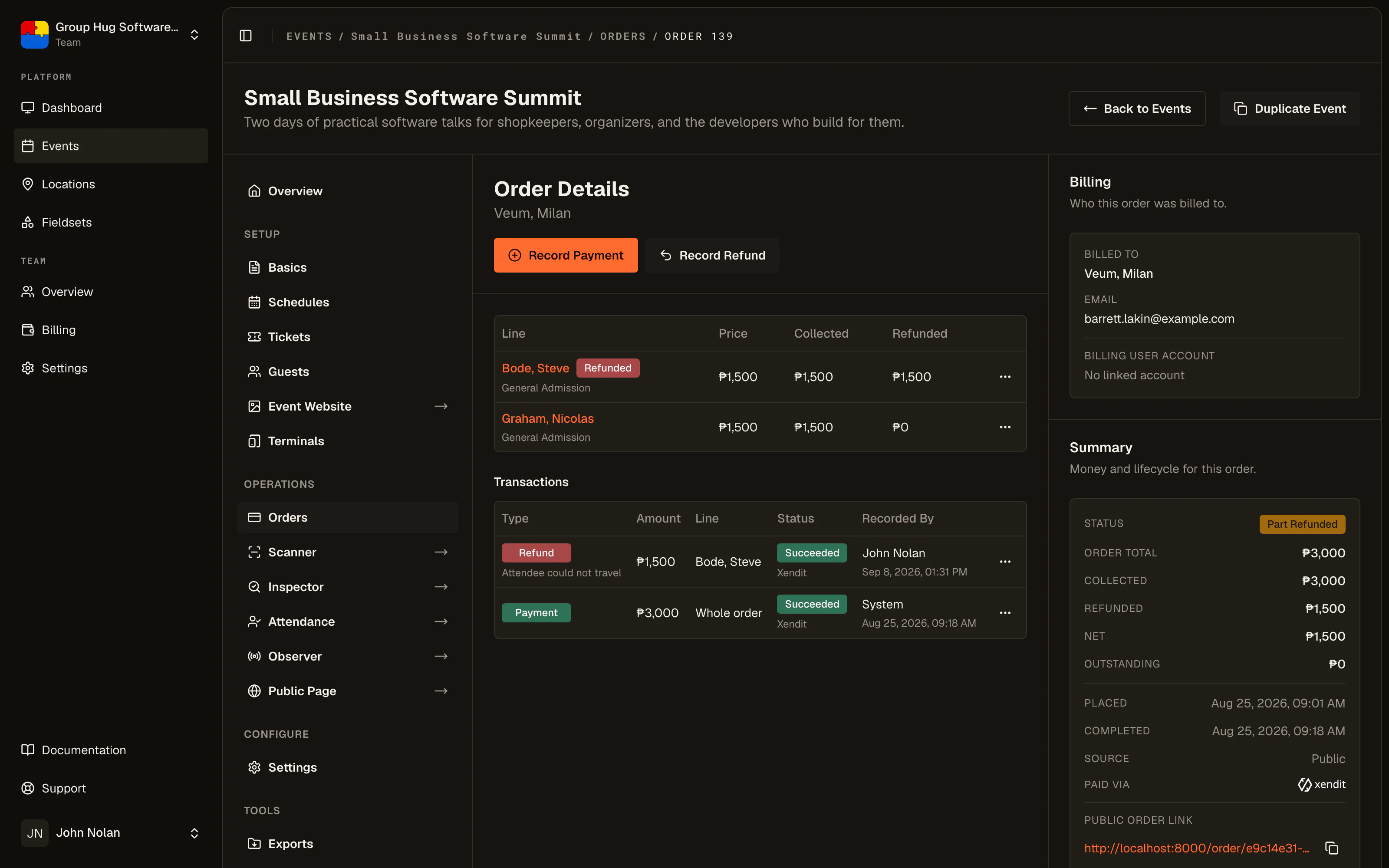Viewport: 1389px width, 868px height.
Task: Click the Documentation book icon
Action: tap(27, 750)
